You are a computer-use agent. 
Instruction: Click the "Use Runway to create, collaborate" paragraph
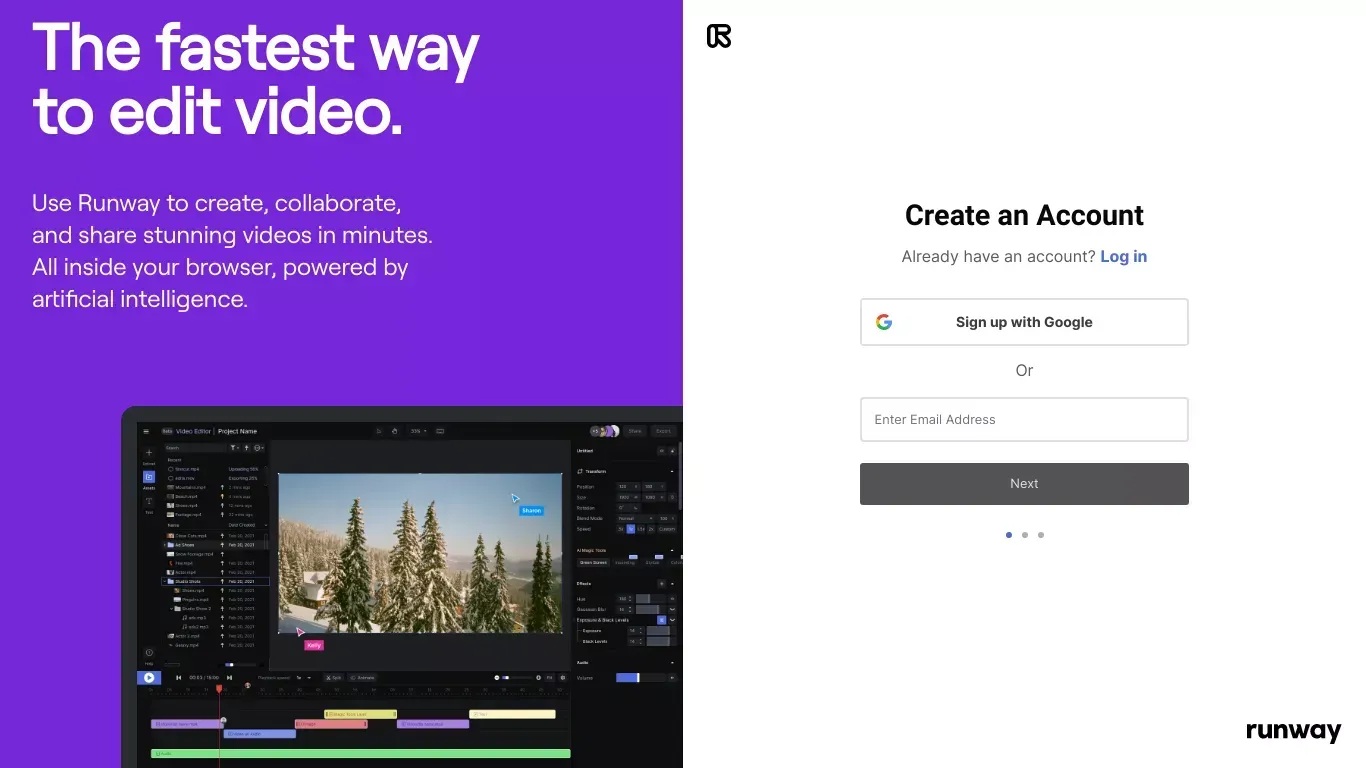[232, 251]
